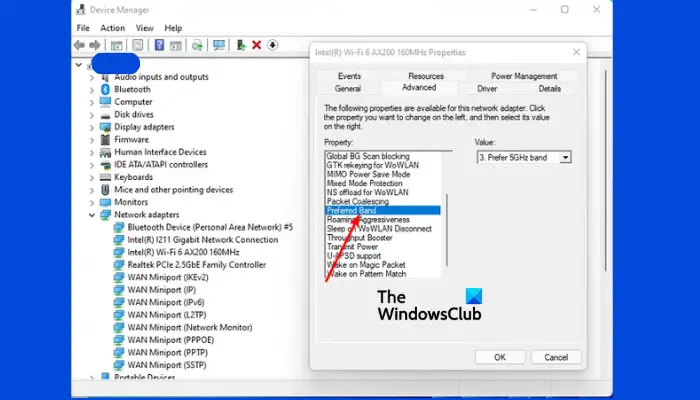Select WAN Miniport (Network Monitor) device
The image size is (700, 400).
coord(190,327)
